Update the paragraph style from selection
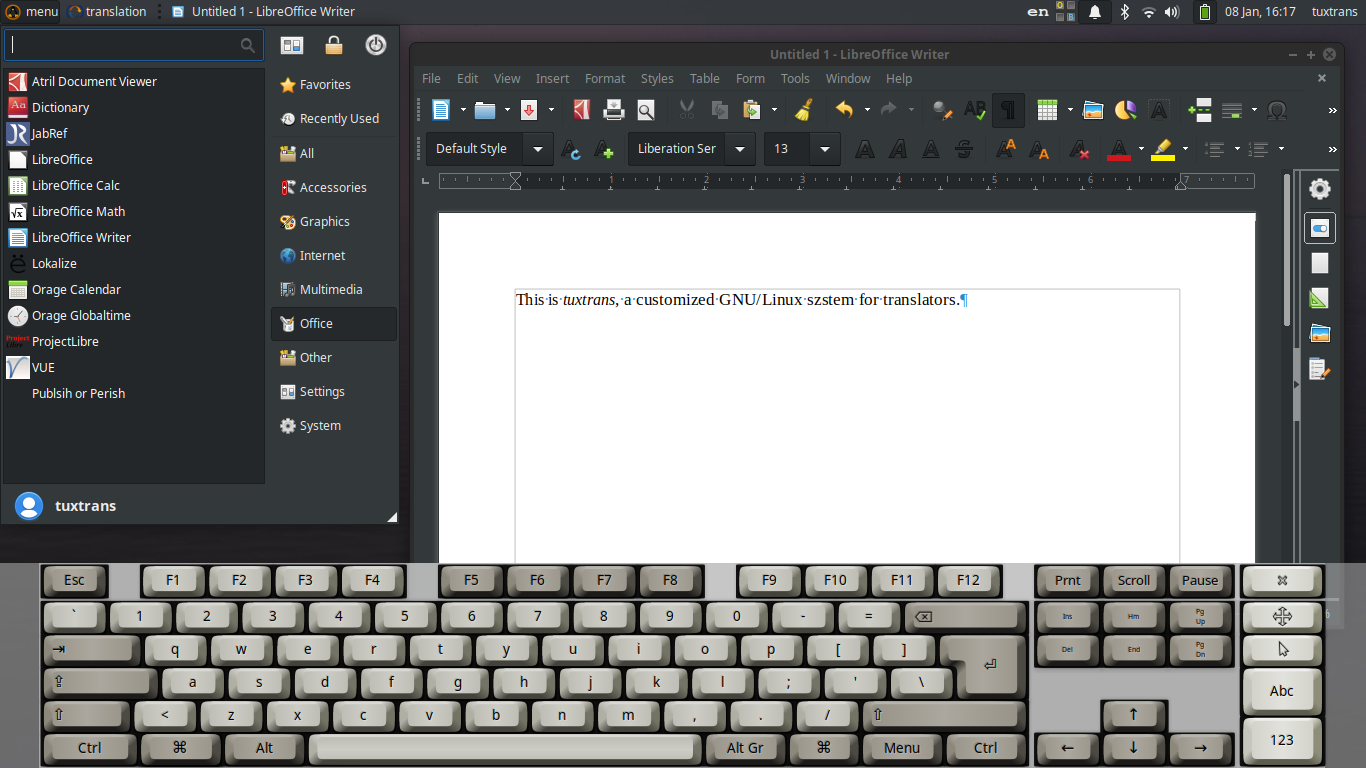Image resolution: width=1366 pixels, height=768 pixels. (571, 149)
